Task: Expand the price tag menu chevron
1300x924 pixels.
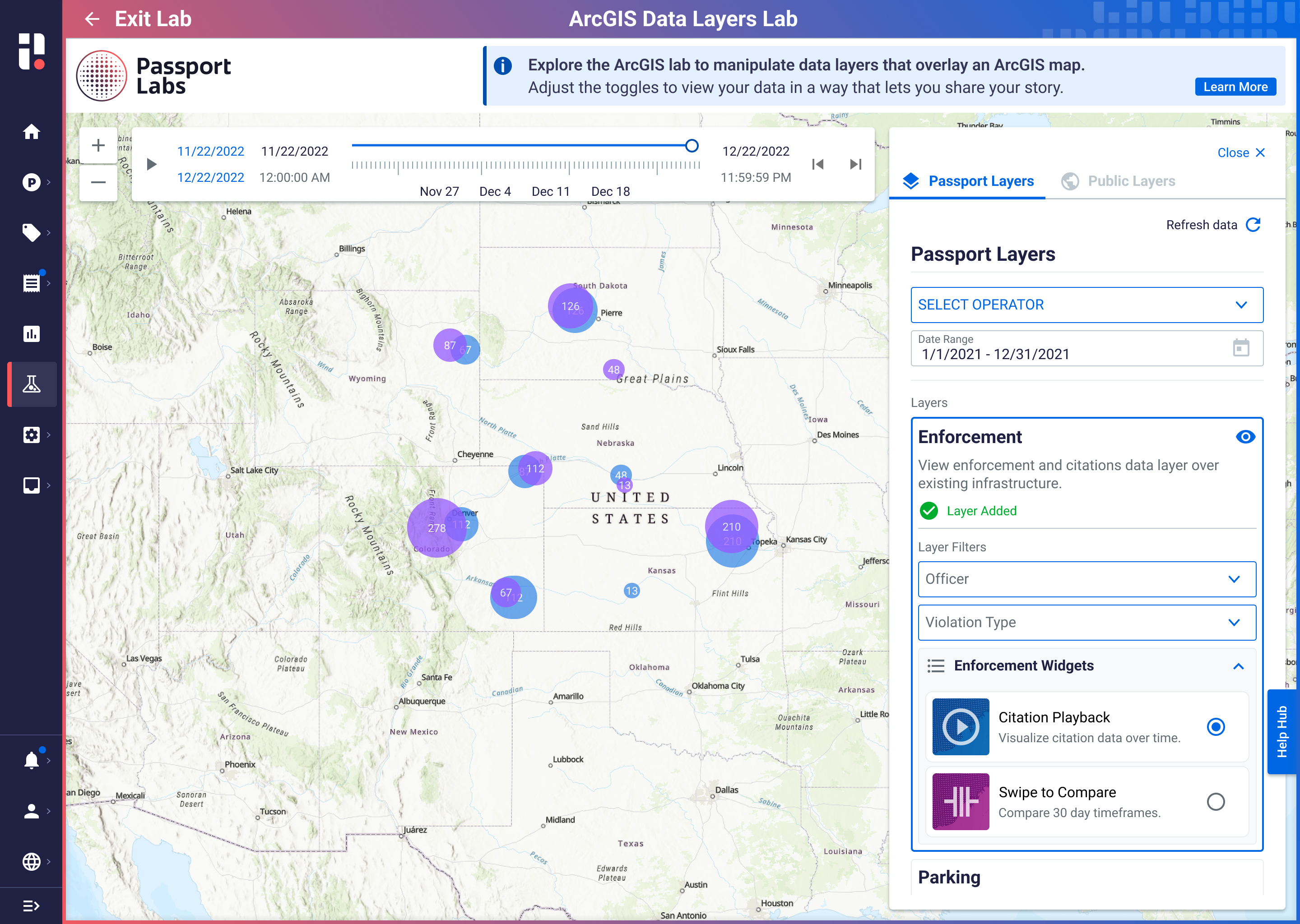Action: click(49, 232)
